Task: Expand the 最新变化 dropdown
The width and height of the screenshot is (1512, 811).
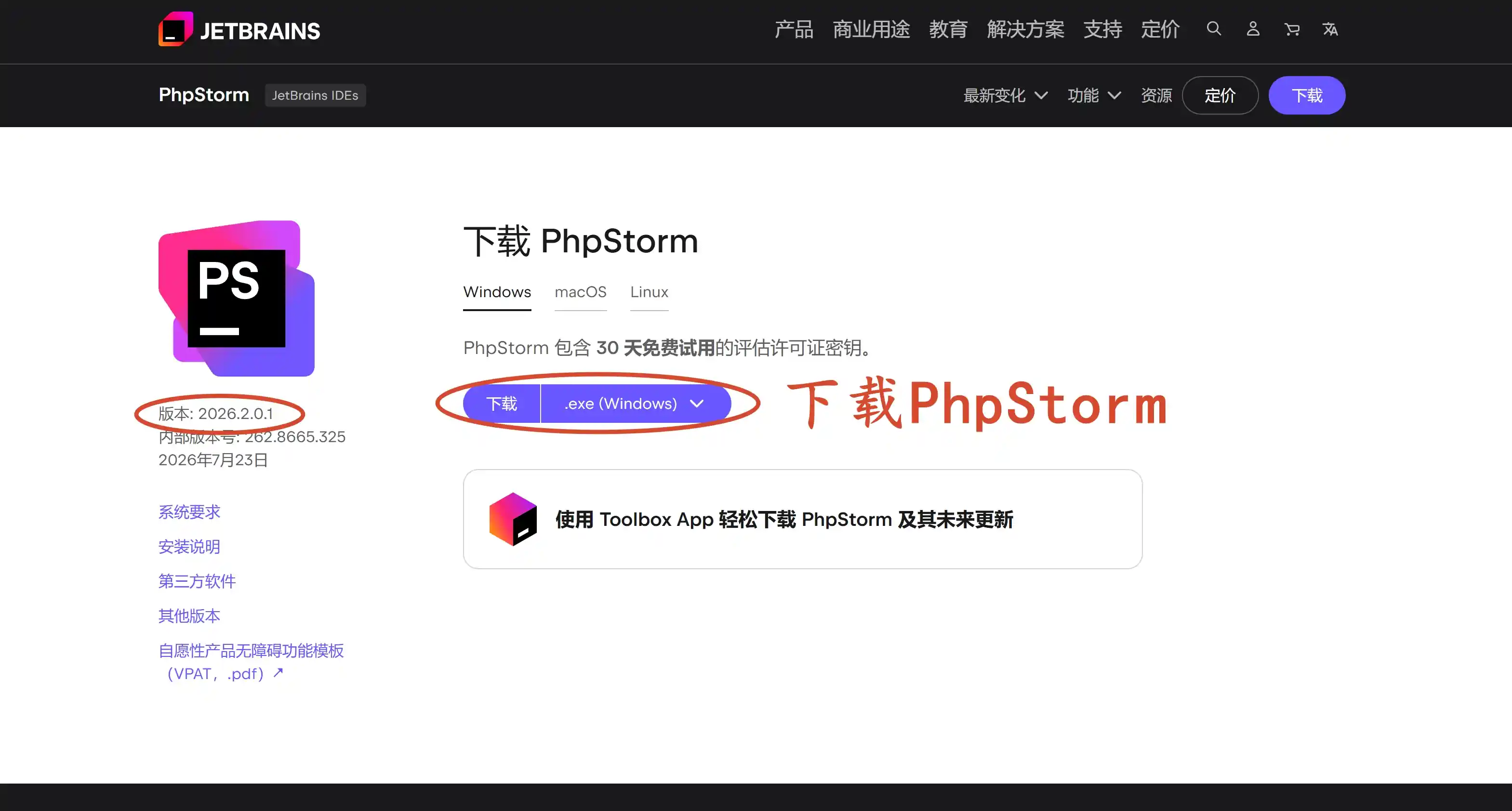Action: [x=1006, y=95]
